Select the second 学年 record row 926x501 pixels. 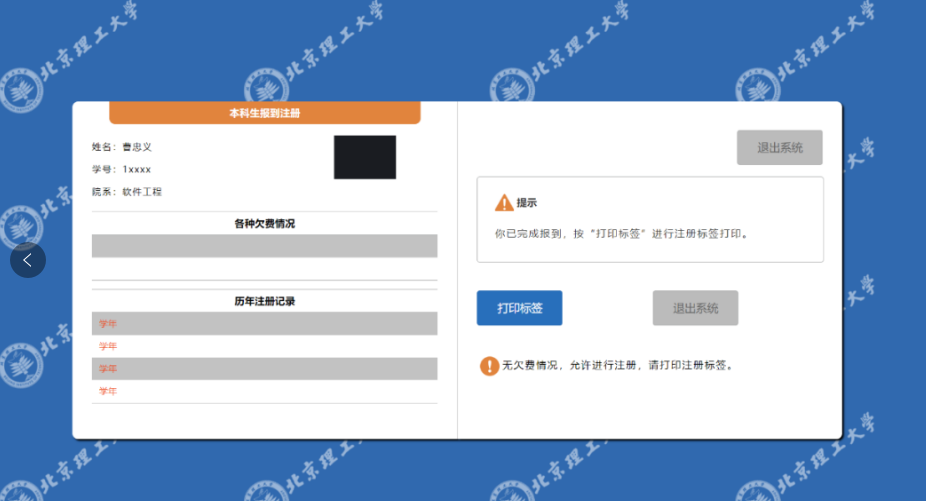(x=264, y=346)
